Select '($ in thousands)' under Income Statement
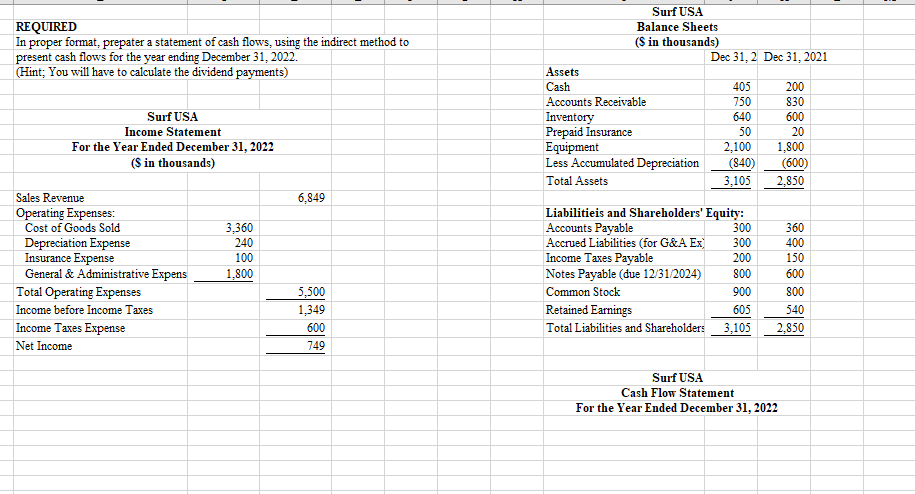This screenshot has width=915, height=494. pyautogui.click(x=173, y=163)
